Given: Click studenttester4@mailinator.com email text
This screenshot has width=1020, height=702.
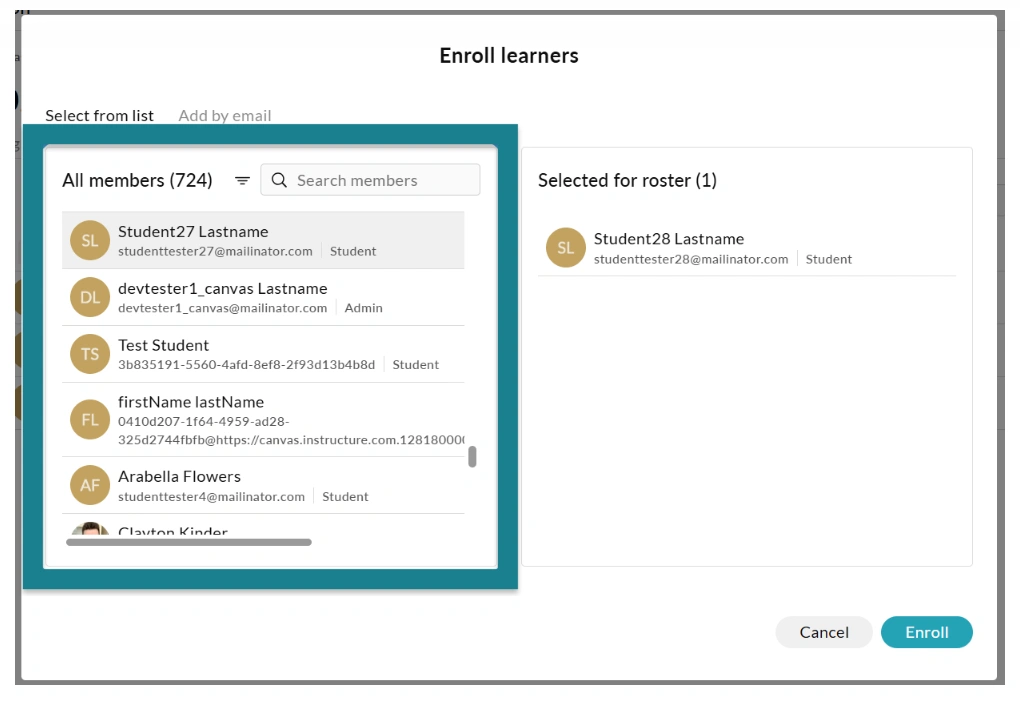Looking at the screenshot, I should coord(211,496).
